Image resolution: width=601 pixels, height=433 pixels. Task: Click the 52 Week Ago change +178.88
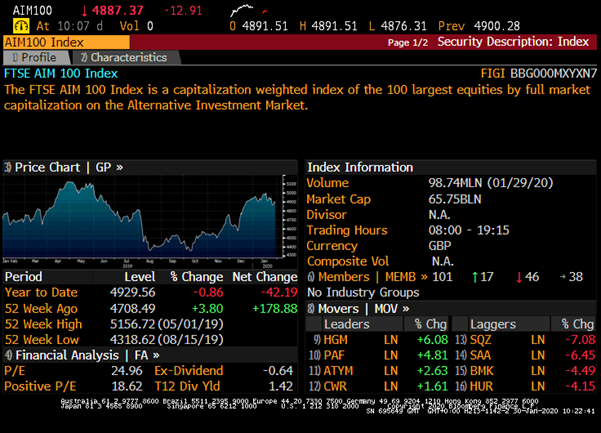click(275, 308)
